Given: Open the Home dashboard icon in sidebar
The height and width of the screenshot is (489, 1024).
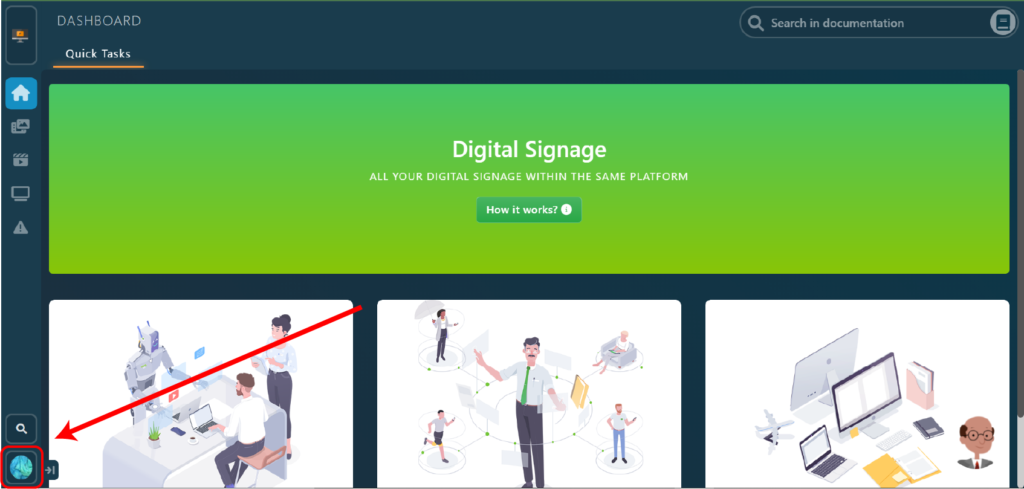Looking at the screenshot, I should click(x=21, y=93).
